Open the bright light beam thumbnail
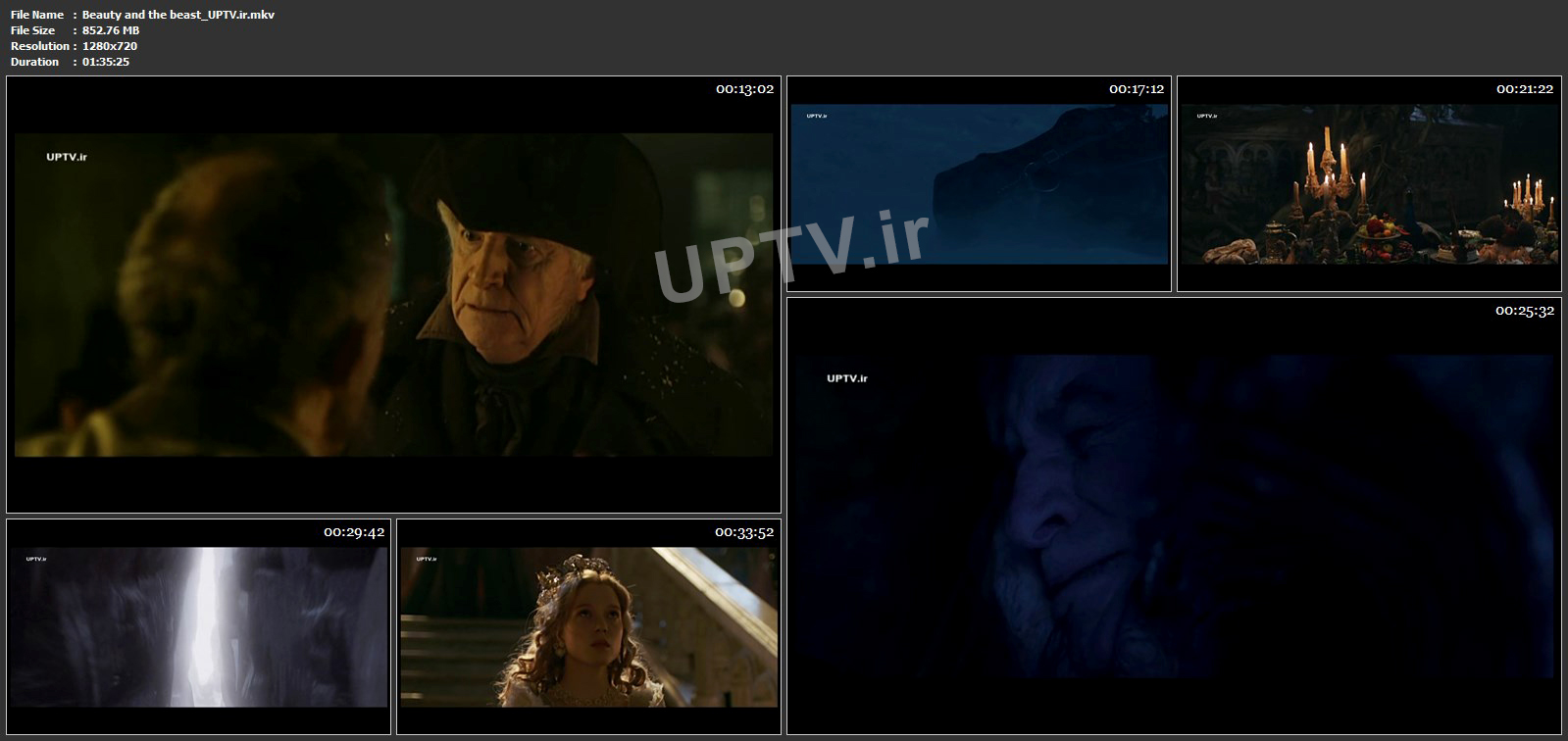Image resolution: width=1568 pixels, height=741 pixels. 198,627
